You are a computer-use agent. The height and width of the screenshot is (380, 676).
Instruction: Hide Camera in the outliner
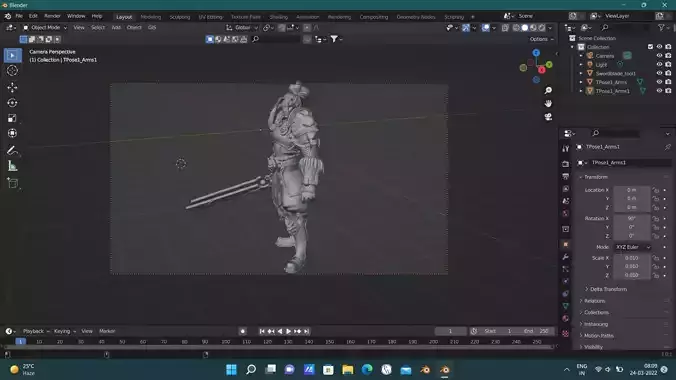click(659, 56)
